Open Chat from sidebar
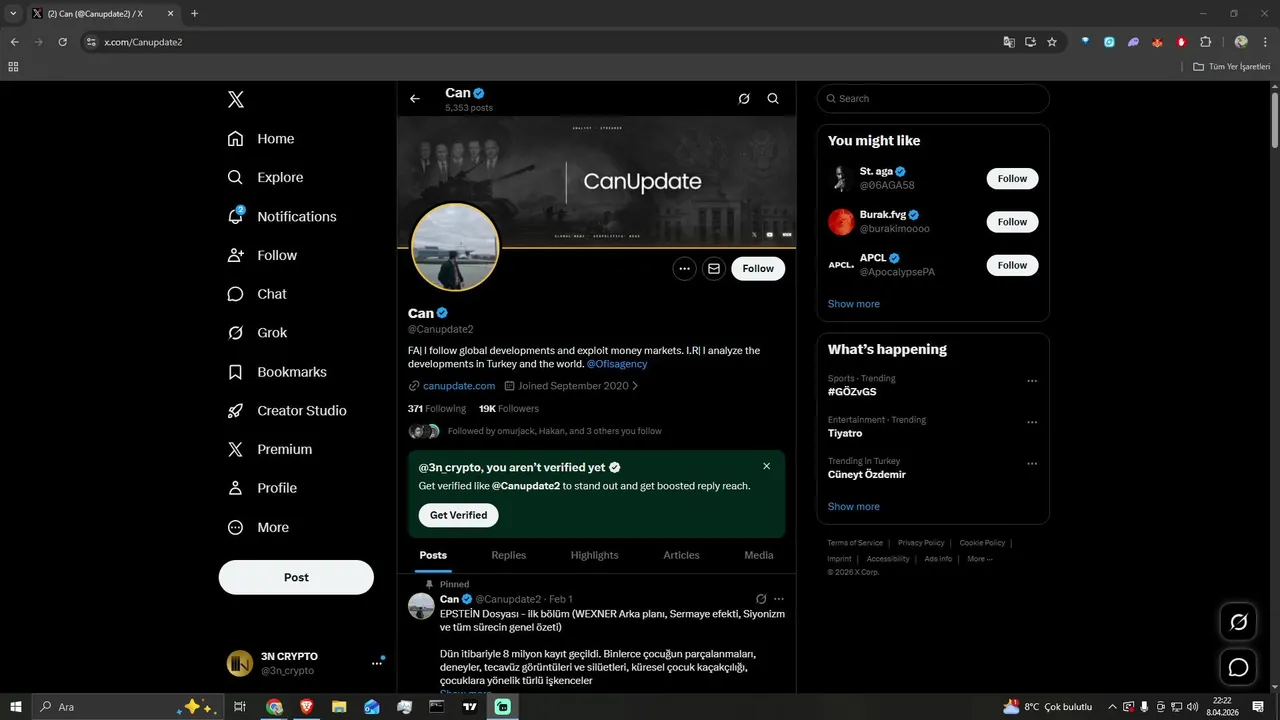Viewport: 1280px width, 720px height. pos(257,294)
